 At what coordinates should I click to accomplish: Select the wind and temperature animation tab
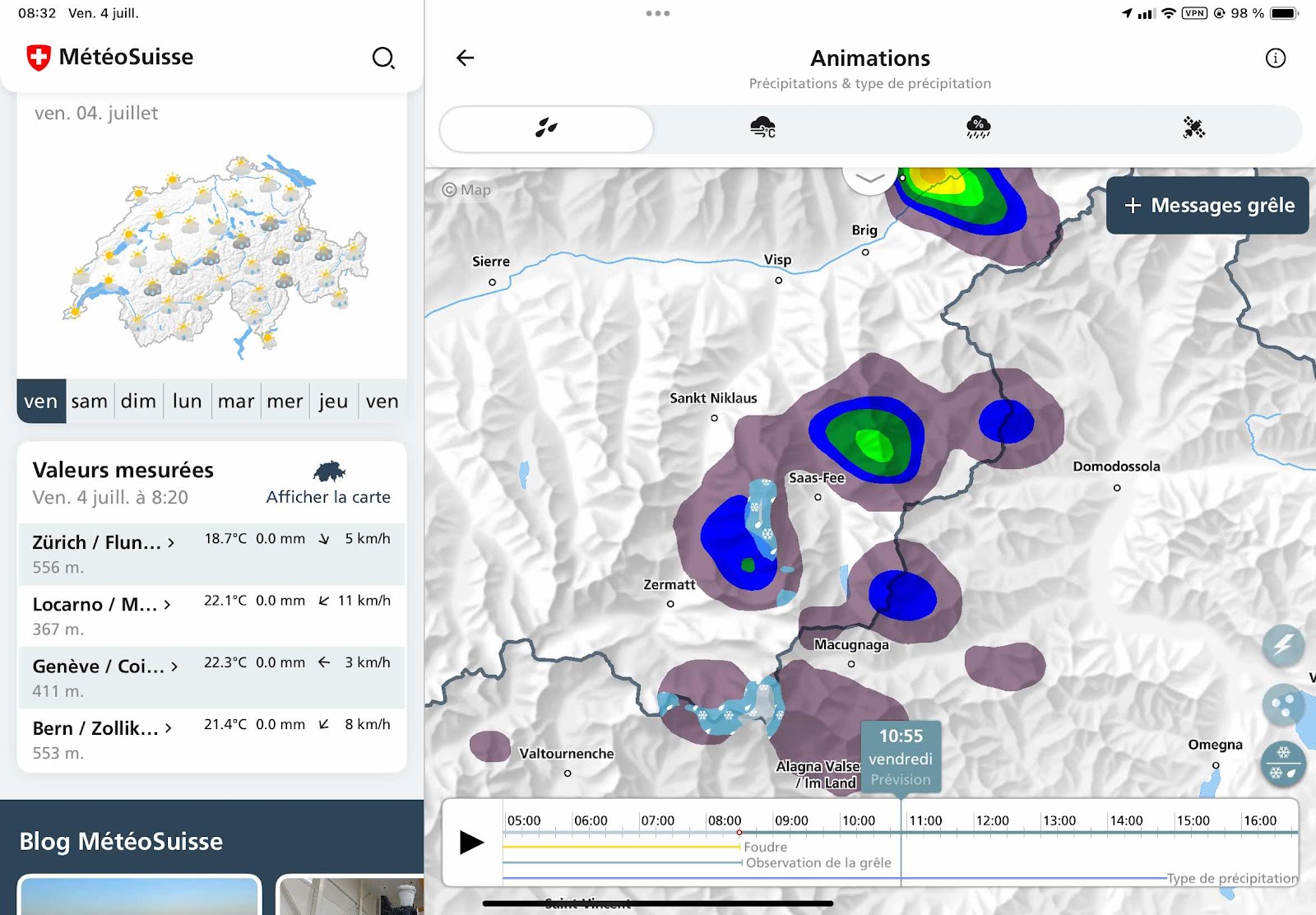pos(762,128)
